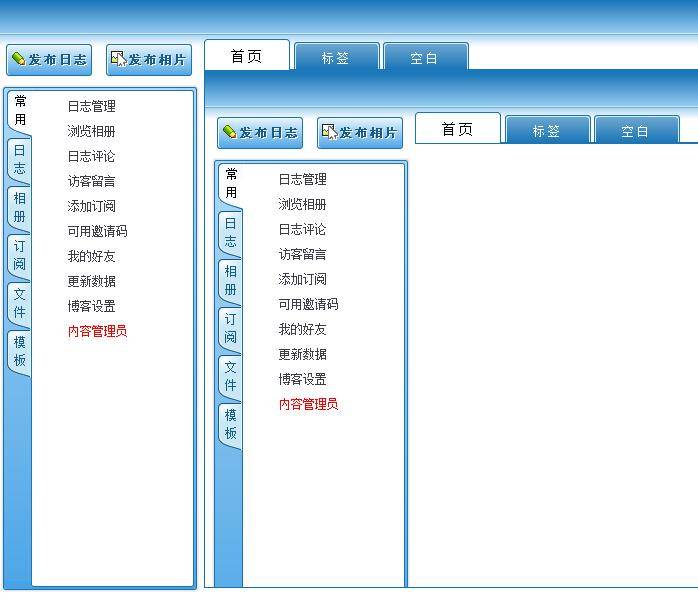Click photo icon on outer 发布相片 button
The image size is (698, 605).
(x=118, y=60)
